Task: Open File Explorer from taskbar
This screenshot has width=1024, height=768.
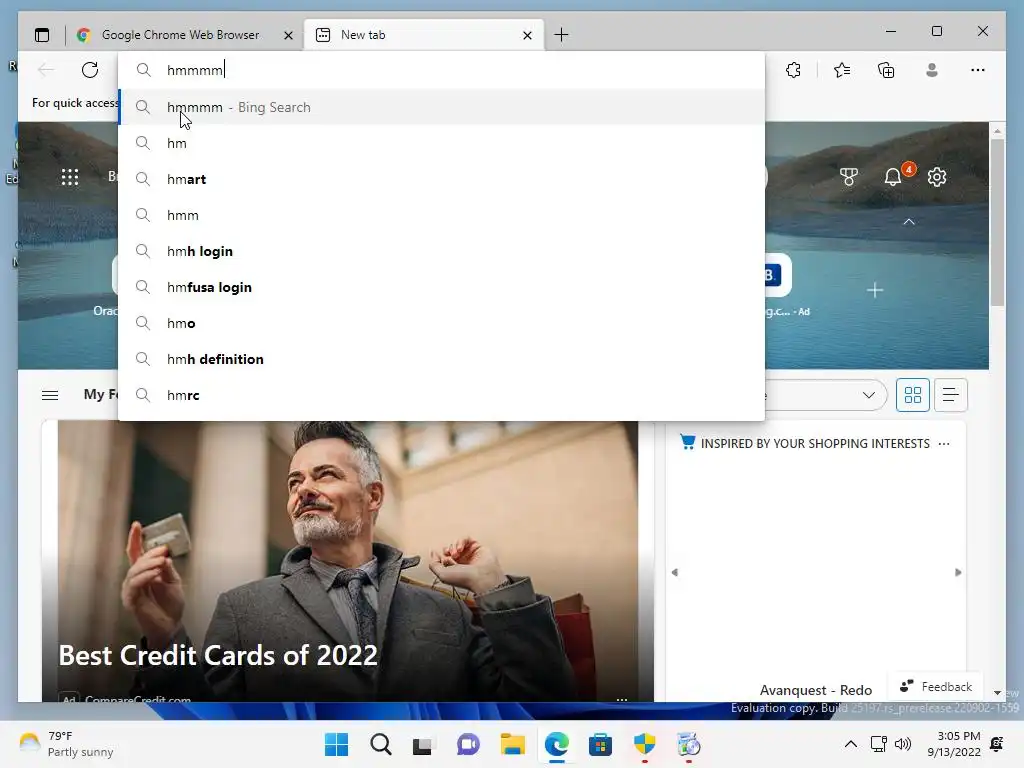Action: click(x=513, y=744)
